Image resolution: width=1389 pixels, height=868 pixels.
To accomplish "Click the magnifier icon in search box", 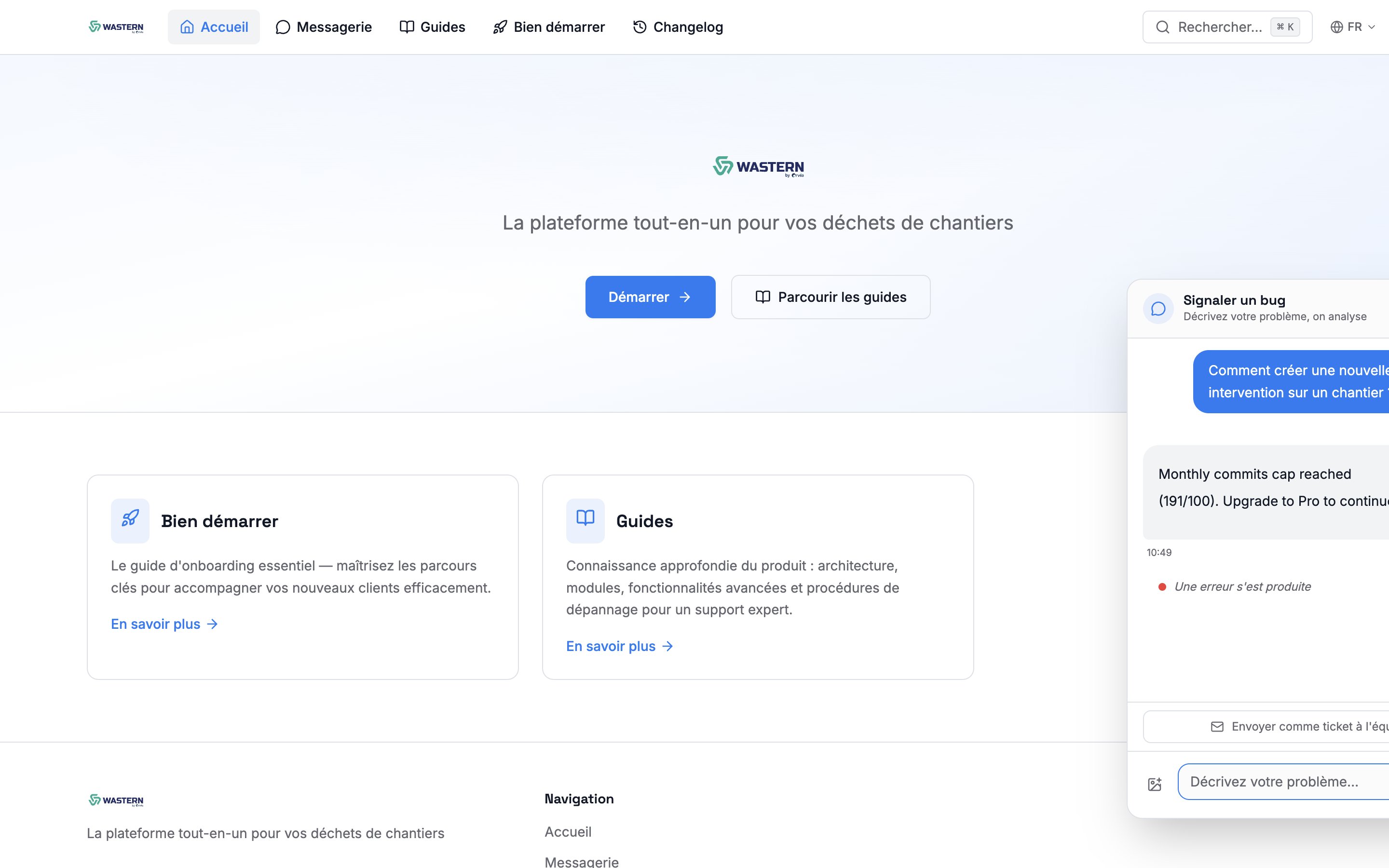I will click(x=1162, y=27).
